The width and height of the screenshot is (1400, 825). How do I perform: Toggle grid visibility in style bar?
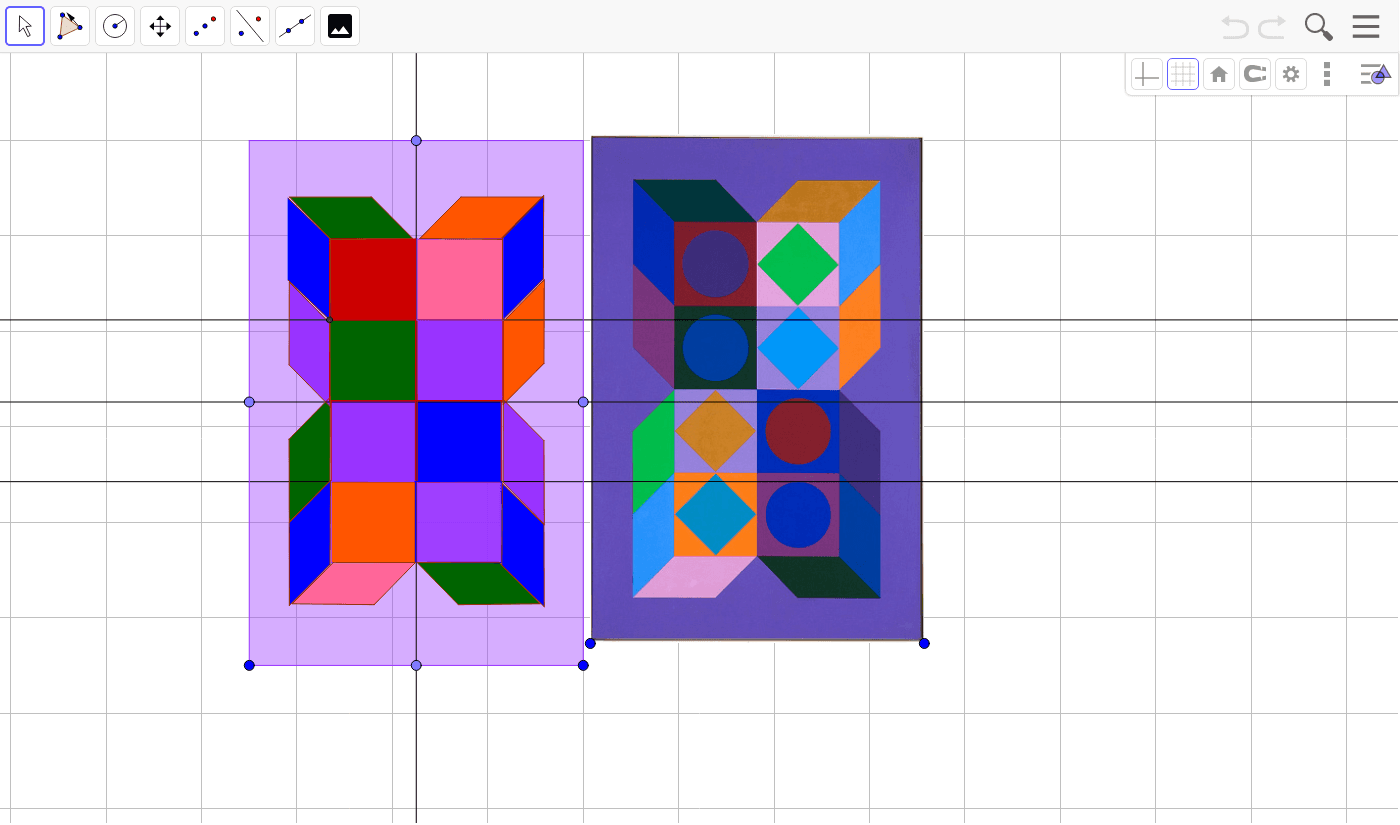[x=1183, y=74]
